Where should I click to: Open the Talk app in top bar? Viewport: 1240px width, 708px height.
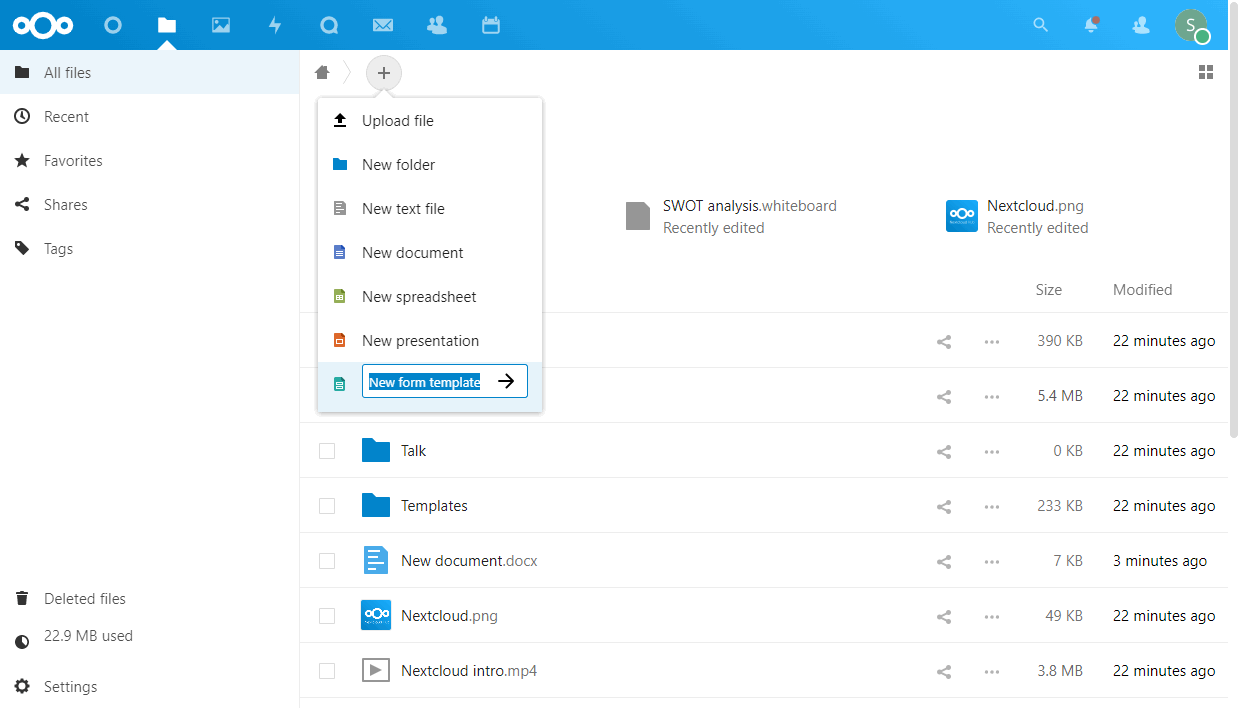tap(329, 25)
